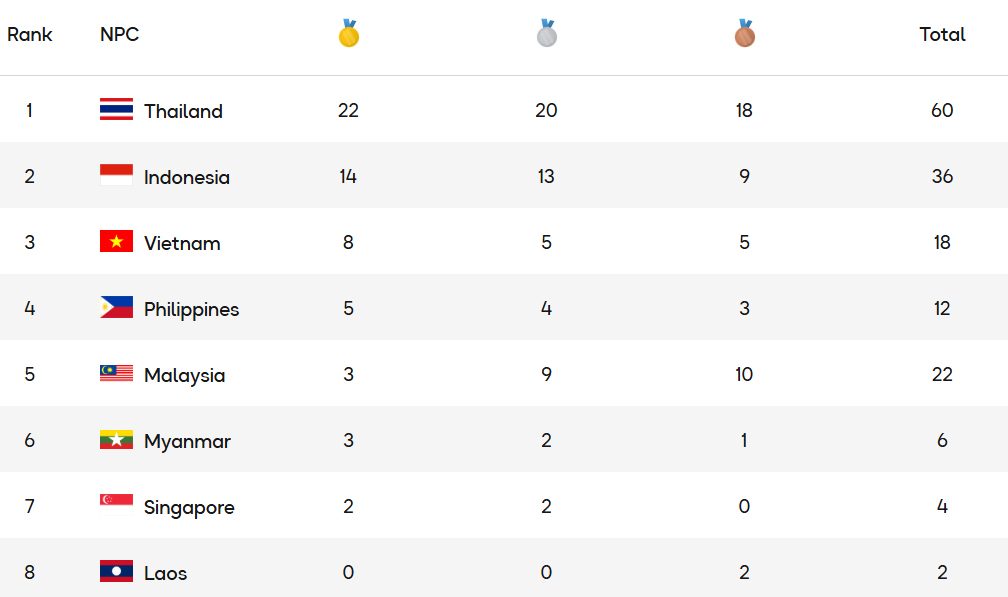Select the NPC column header
Image resolution: width=1008 pixels, height=597 pixels.
pyautogui.click(x=119, y=35)
